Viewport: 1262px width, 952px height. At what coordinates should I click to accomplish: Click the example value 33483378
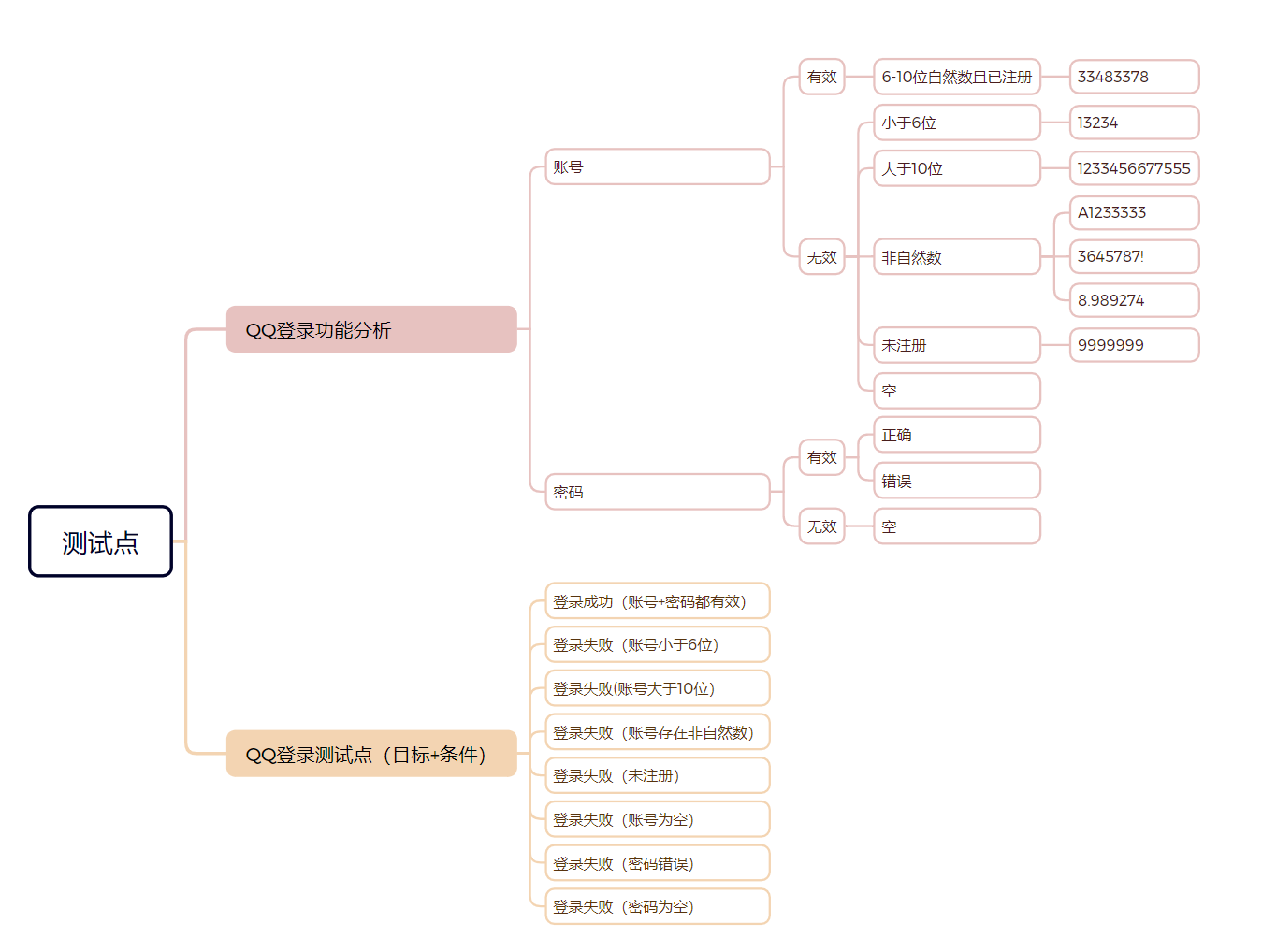(x=1135, y=77)
